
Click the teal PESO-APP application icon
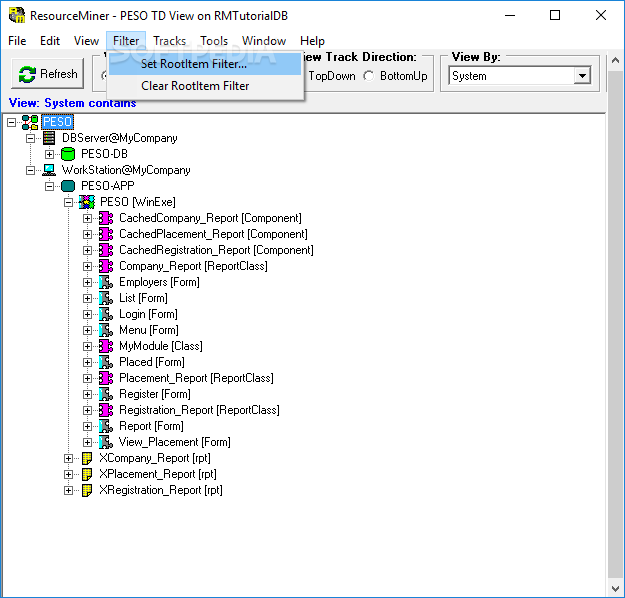(68, 186)
